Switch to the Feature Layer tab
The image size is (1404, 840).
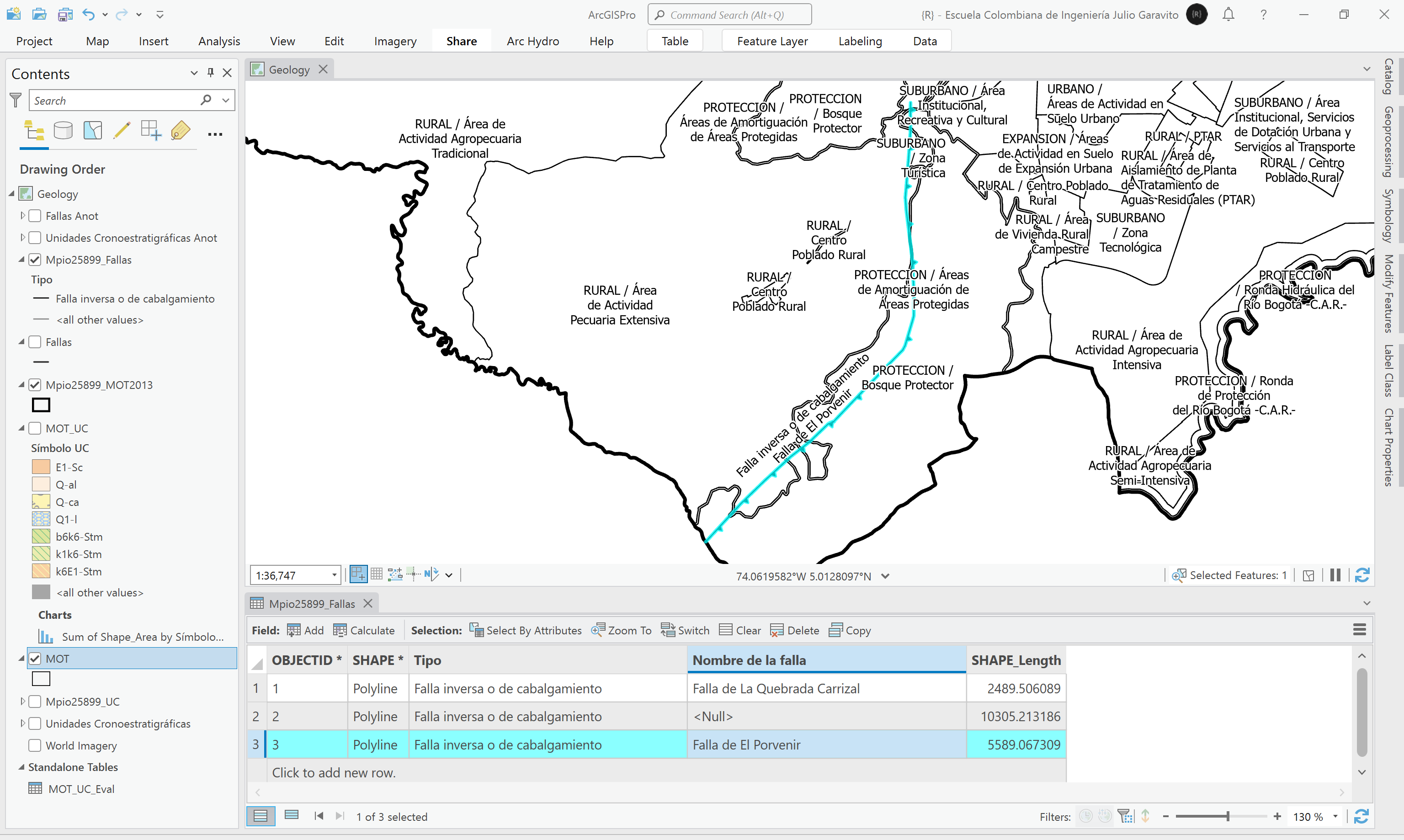[x=772, y=41]
